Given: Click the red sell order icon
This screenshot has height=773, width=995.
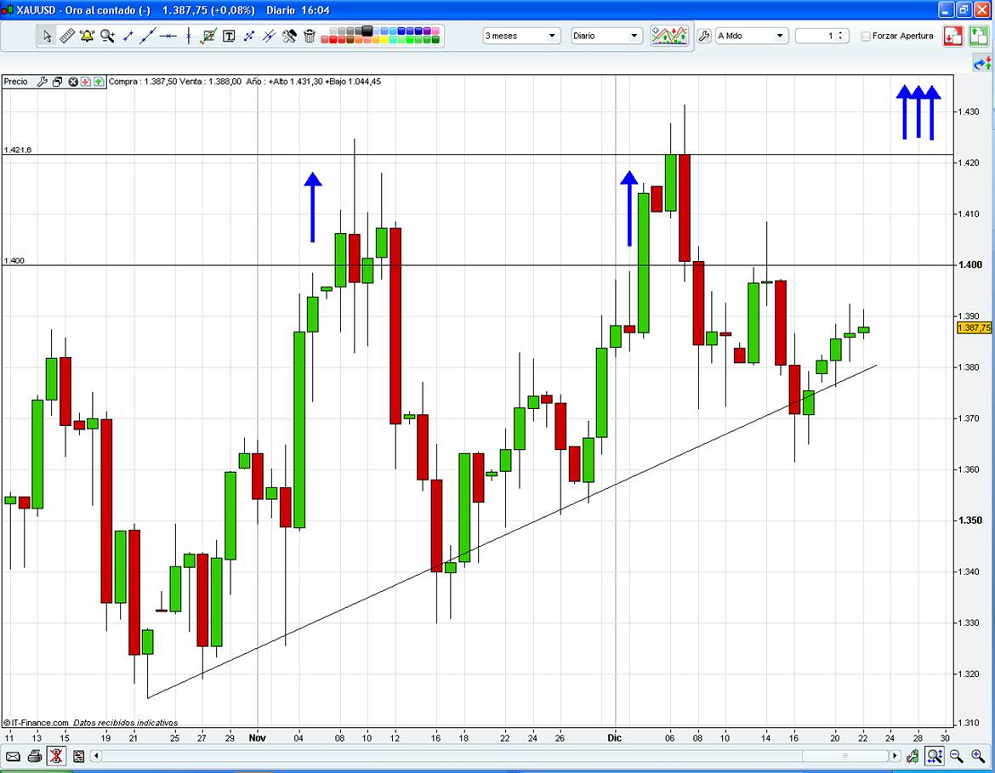Looking at the screenshot, I should click(952, 36).
